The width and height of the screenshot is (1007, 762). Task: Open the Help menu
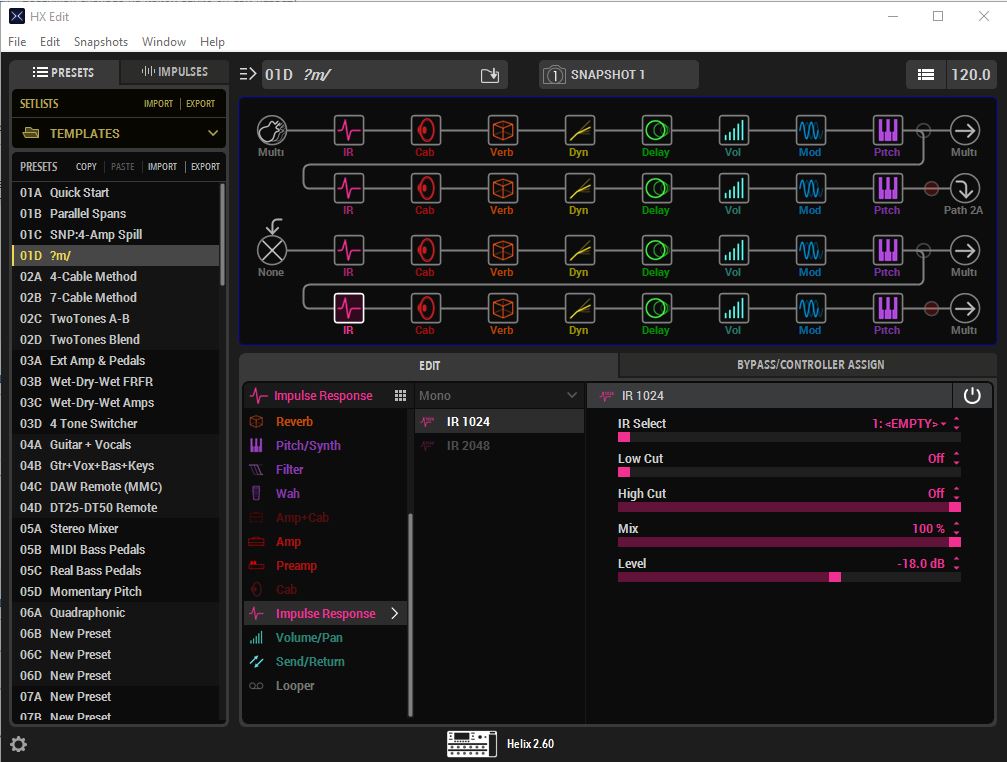coord(212,42)
